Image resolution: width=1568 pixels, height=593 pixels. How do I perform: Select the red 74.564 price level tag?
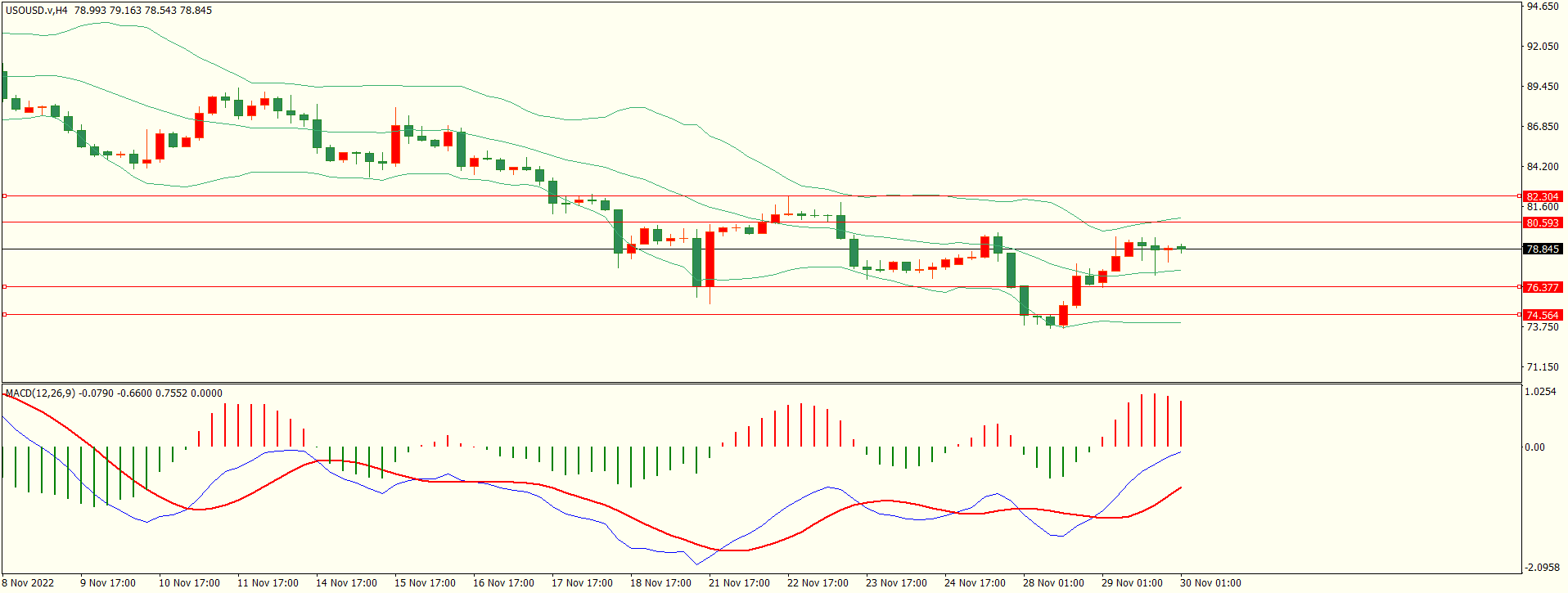coord(1542,315)
